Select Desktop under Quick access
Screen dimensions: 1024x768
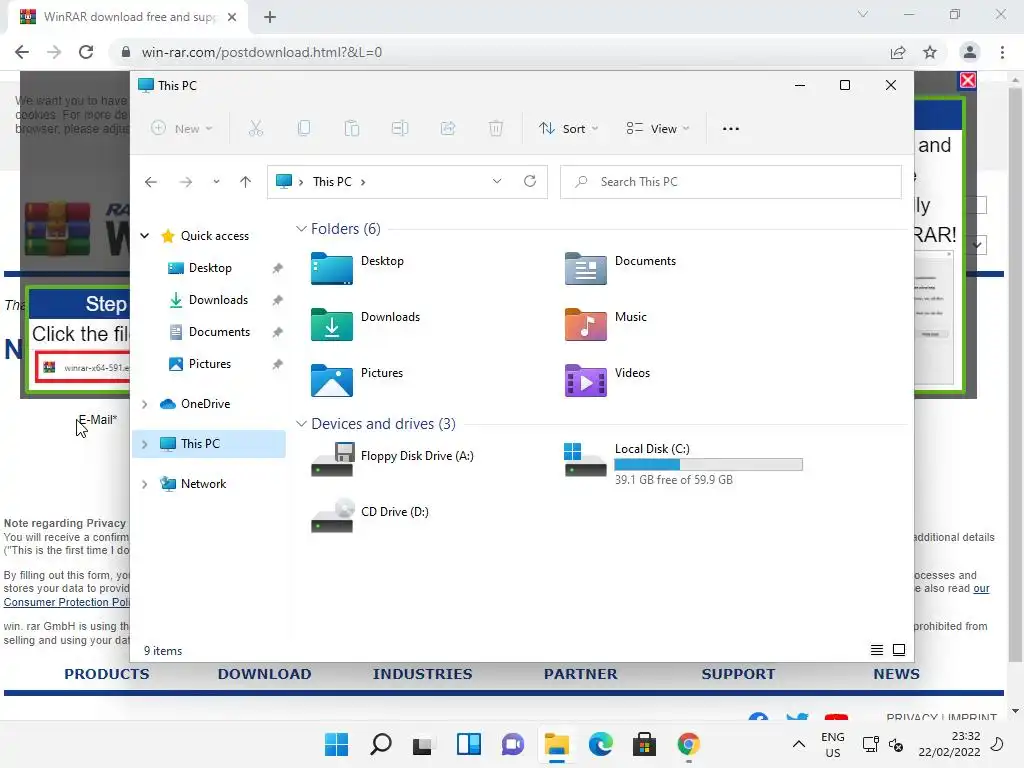click(210, 268)
